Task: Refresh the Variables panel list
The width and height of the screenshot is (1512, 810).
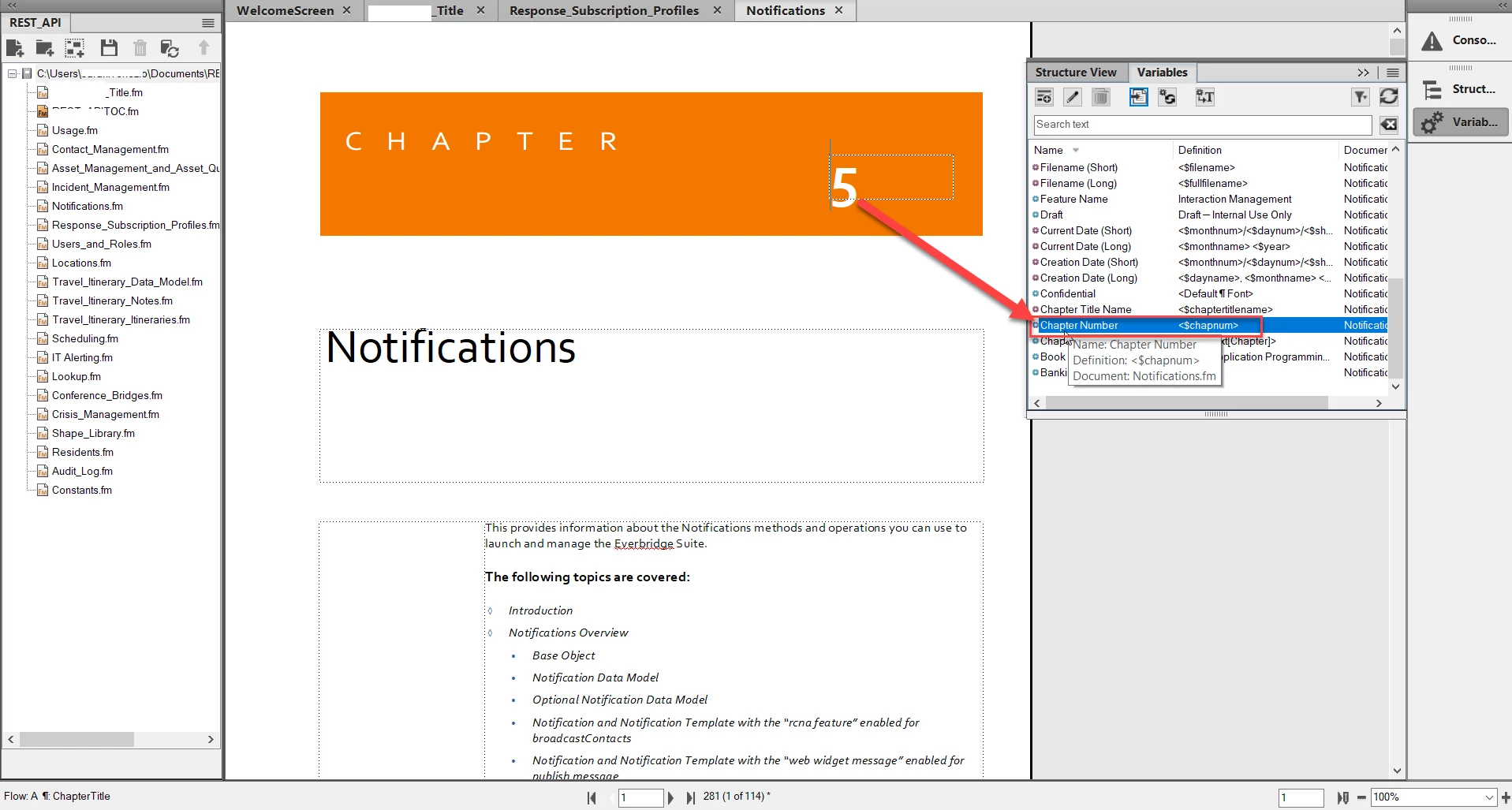Action: point(1389,97)
